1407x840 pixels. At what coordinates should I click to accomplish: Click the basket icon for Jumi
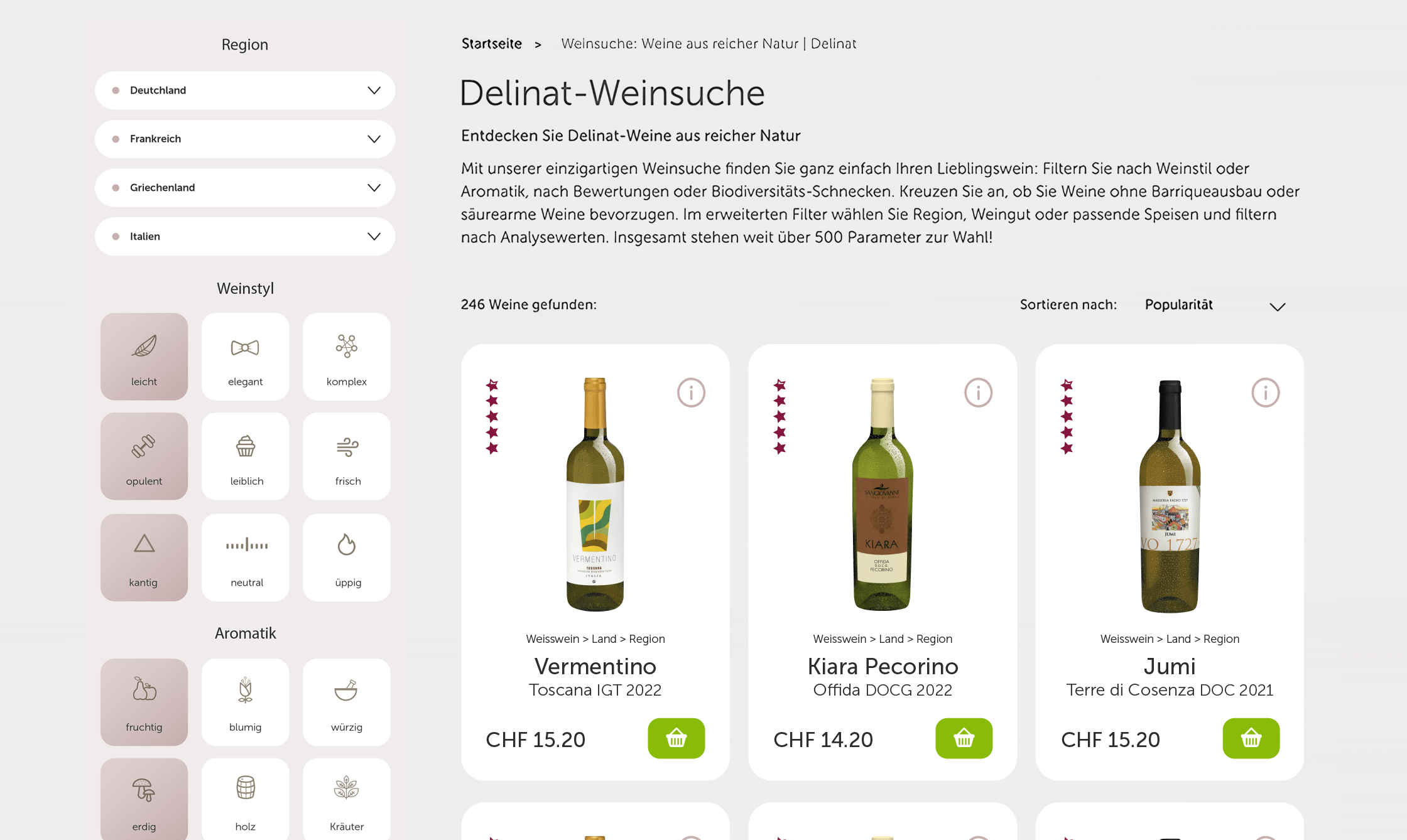(x=1251, y=738)
